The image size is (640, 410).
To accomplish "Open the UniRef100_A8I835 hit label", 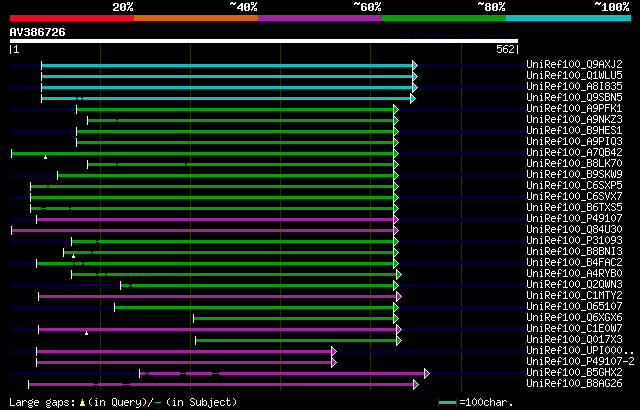I will coord(574,86).
